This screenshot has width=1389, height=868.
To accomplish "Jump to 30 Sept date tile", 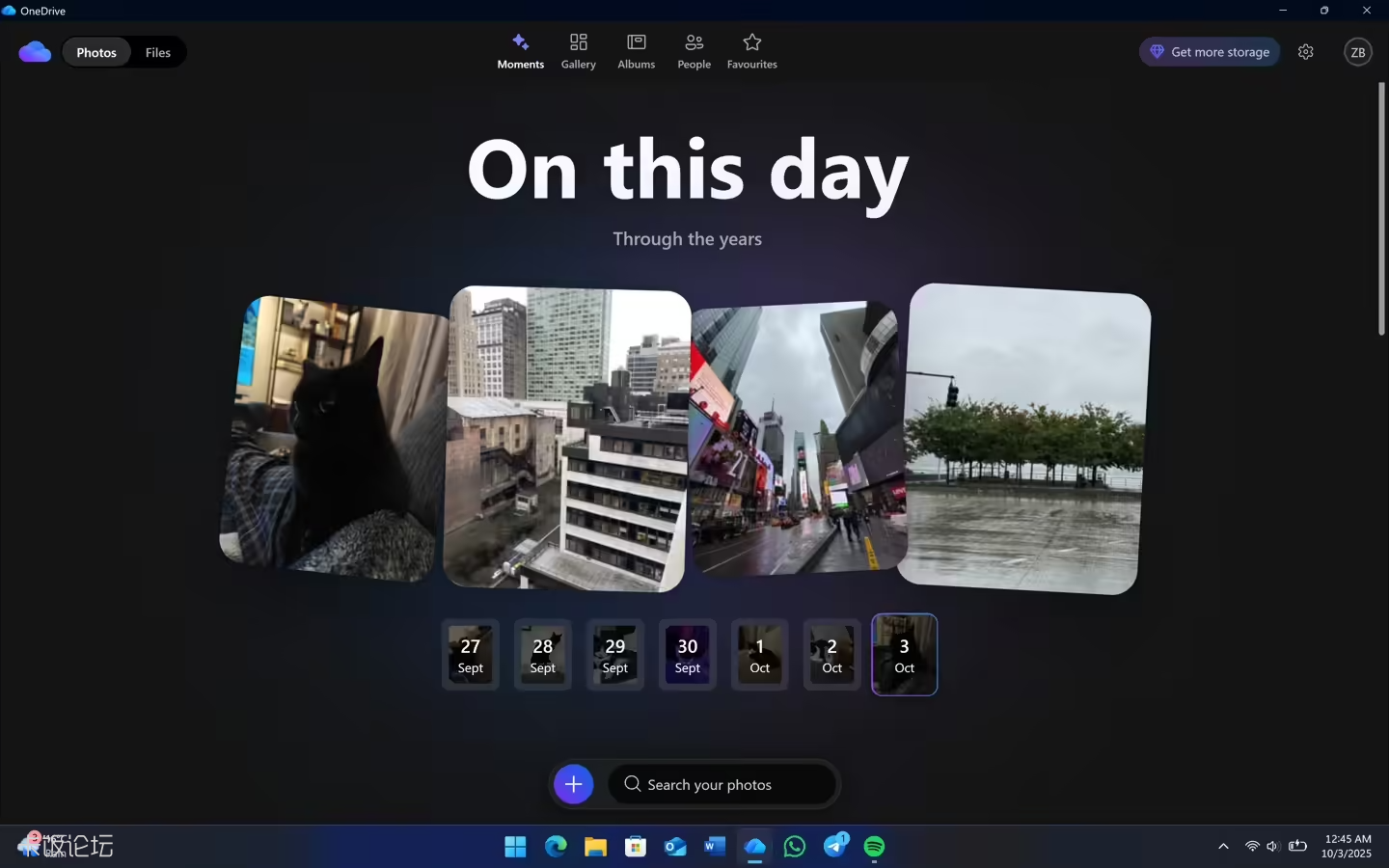I will (687, 655).
